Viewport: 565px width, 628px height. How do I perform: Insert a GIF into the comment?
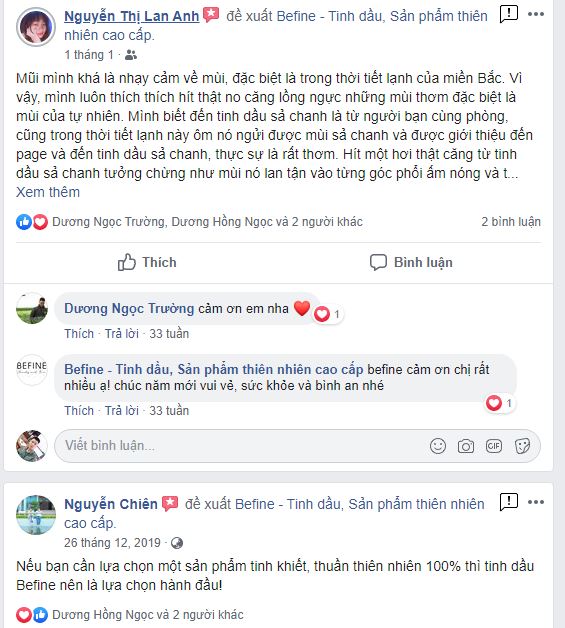click(x=494, y=446)
